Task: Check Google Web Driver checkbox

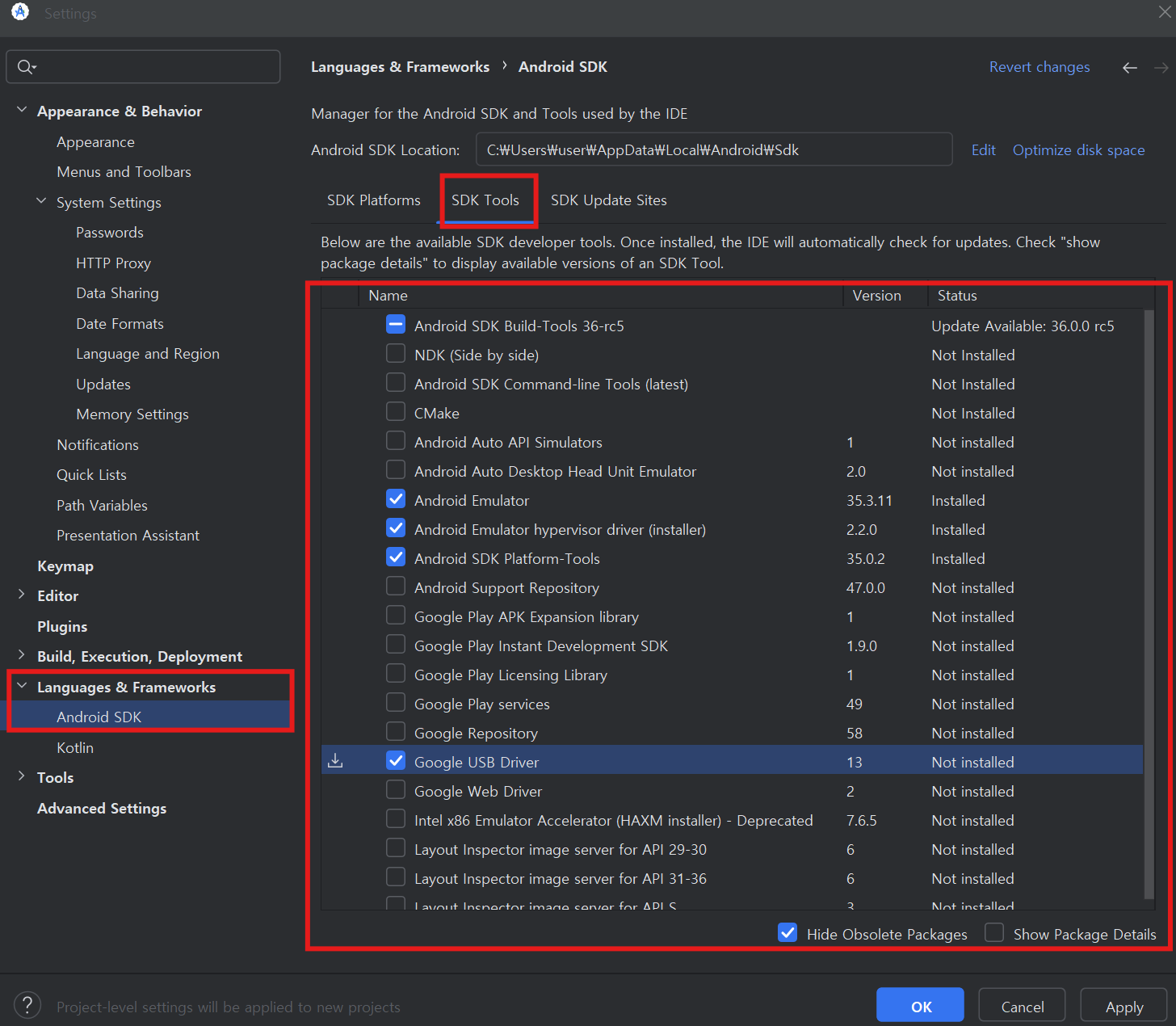Action: [x=396, y=790]
